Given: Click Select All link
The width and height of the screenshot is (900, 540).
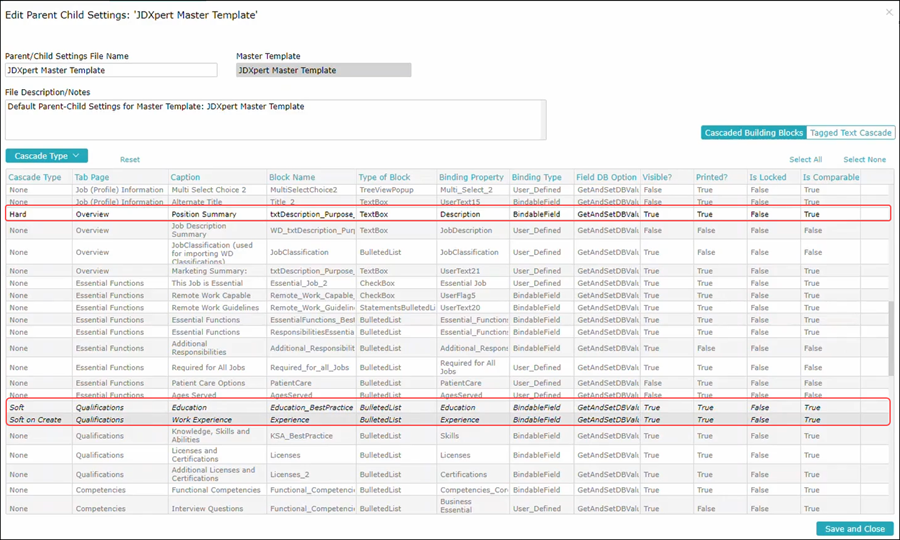Looking at the screenshot, I should tap(805, 160).
